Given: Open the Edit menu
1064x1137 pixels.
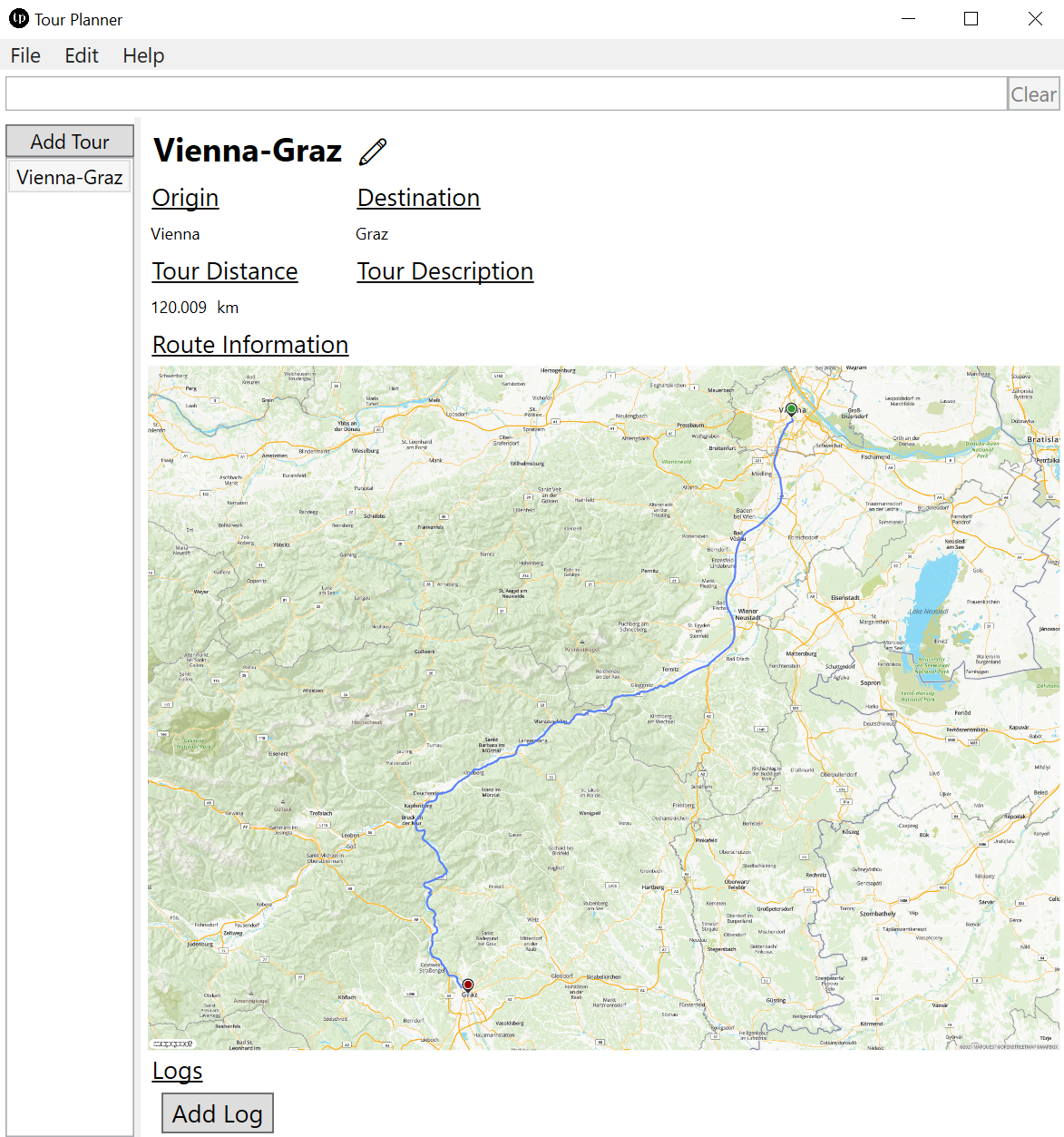Looking at the screenshot, I should pos(82,55).
